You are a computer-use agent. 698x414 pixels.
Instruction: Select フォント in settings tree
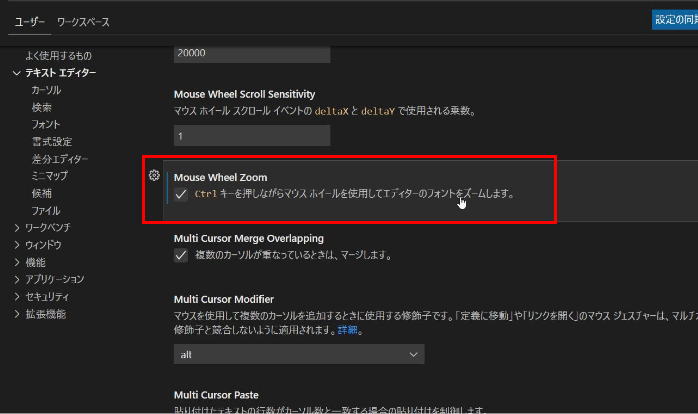46,124
